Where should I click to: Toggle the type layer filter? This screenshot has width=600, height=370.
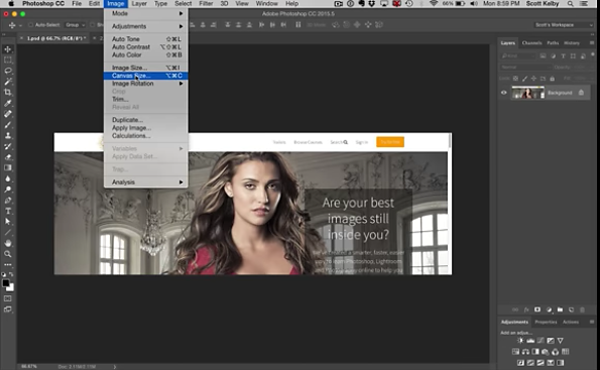(563, 56)
